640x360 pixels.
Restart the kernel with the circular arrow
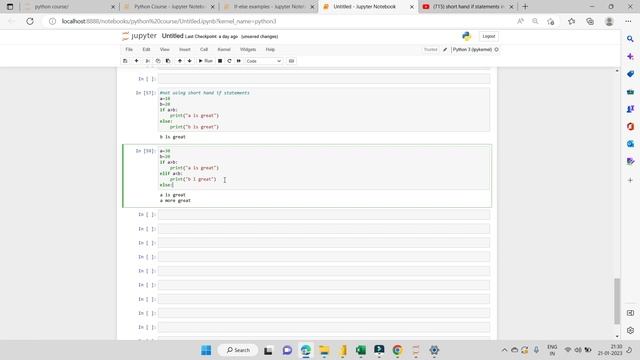click(229, 61)
